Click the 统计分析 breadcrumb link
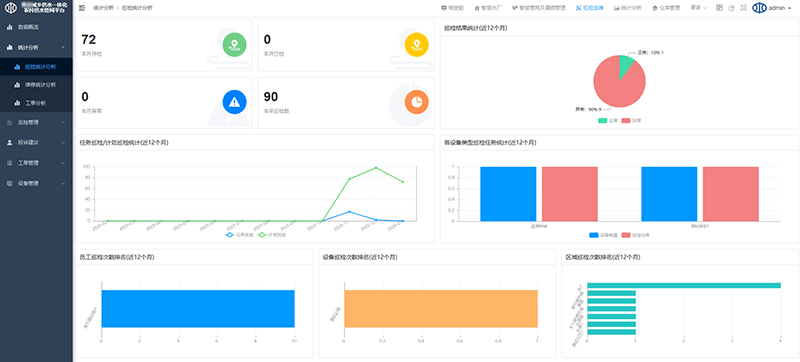 pyautogui.click(x=104, y=8)
